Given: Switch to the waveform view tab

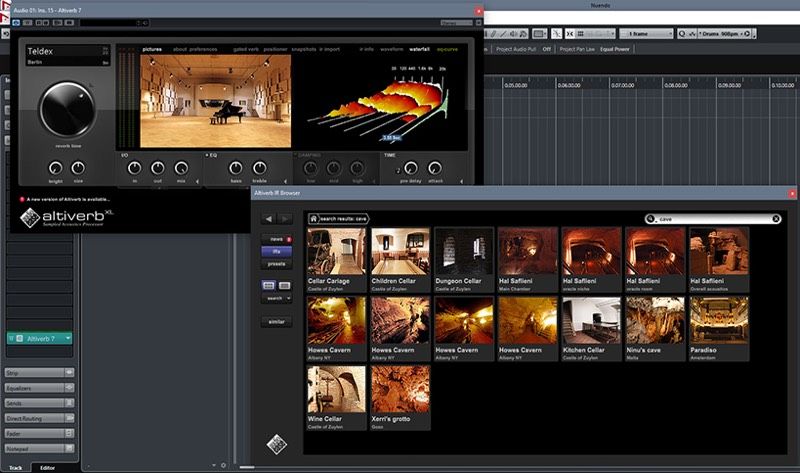Looking at the screenshot, I should [x=392, y=49].
